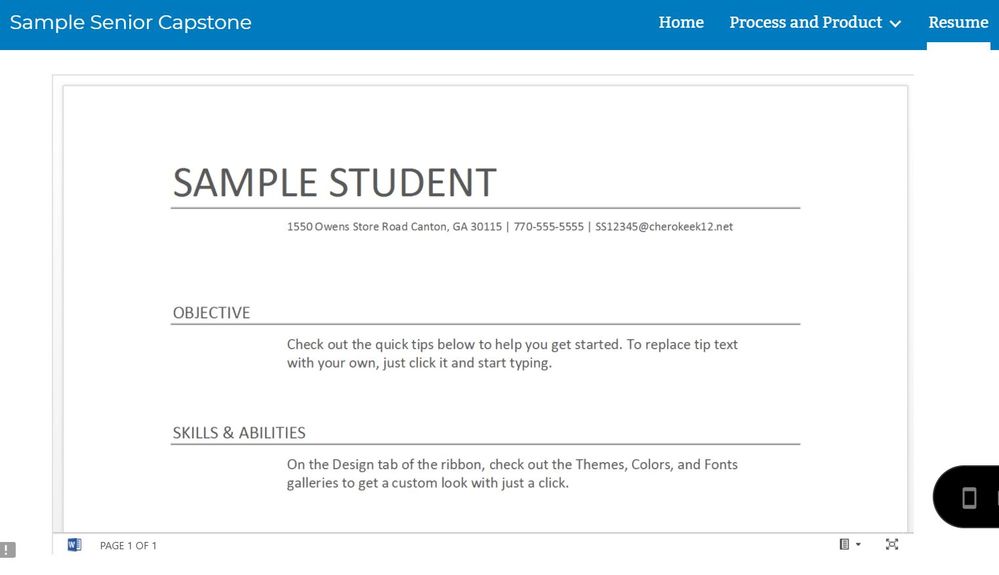The width and height of the screenshot is (999, 575).
Task: Select the Resume tab
Action: 958,22
